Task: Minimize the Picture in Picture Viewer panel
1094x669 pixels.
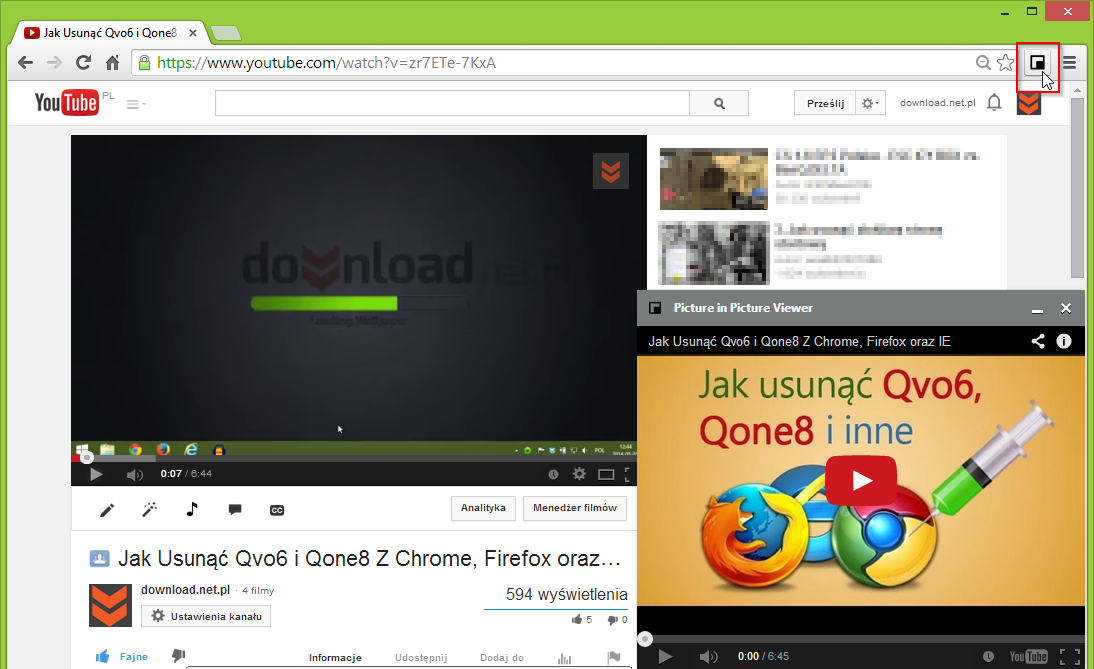Action: pos(1037,308)
